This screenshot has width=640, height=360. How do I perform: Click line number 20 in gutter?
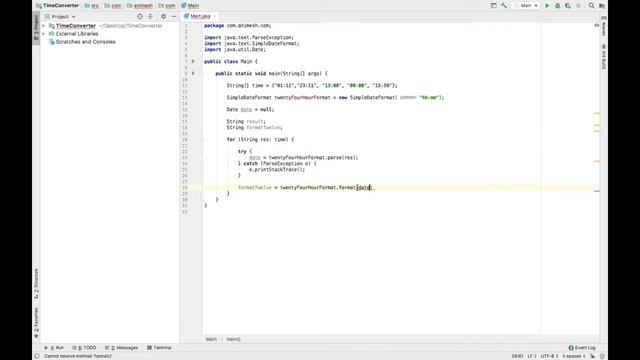coord(185,140)
